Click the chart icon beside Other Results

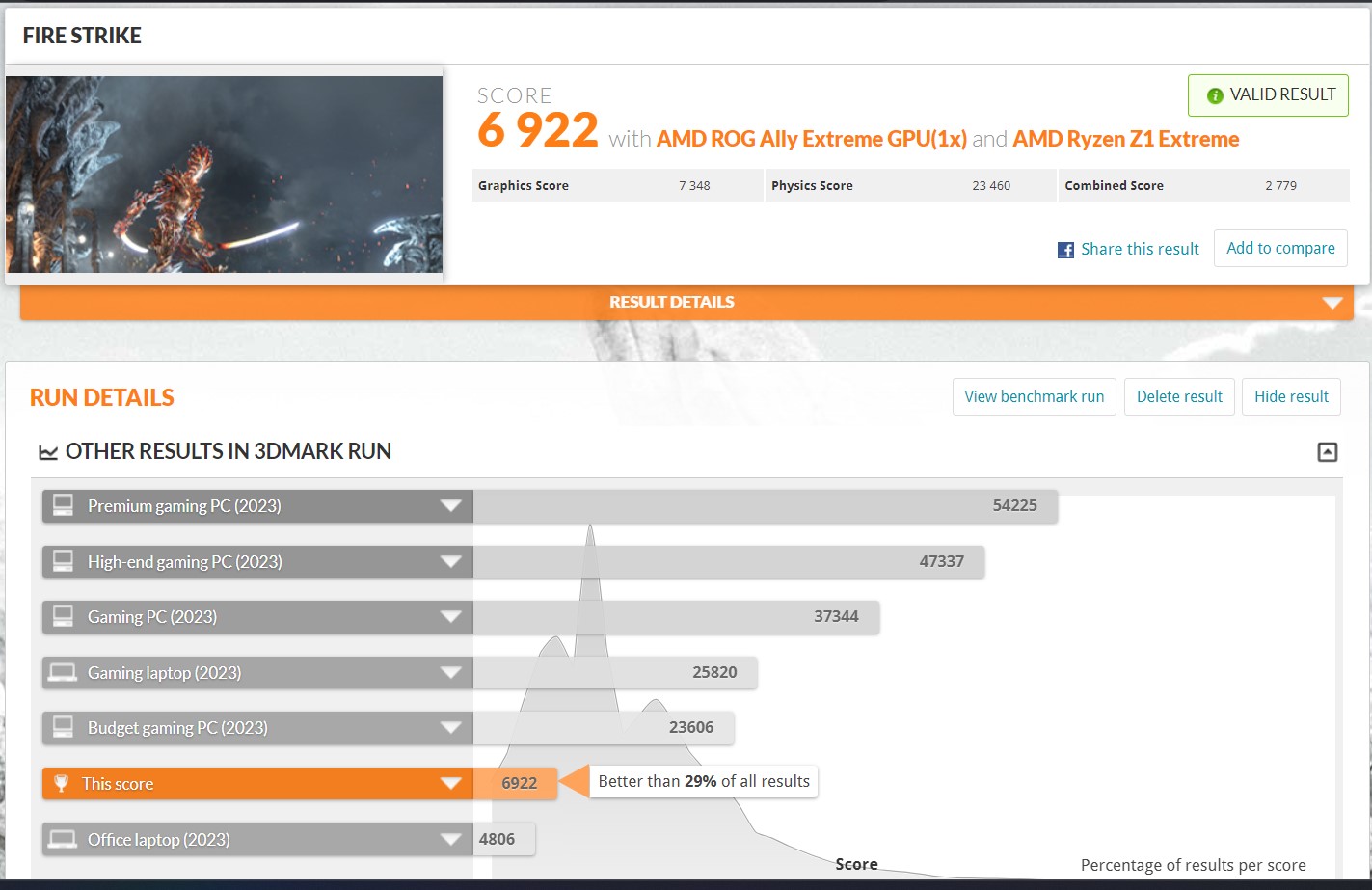click(x=47, y=452)
